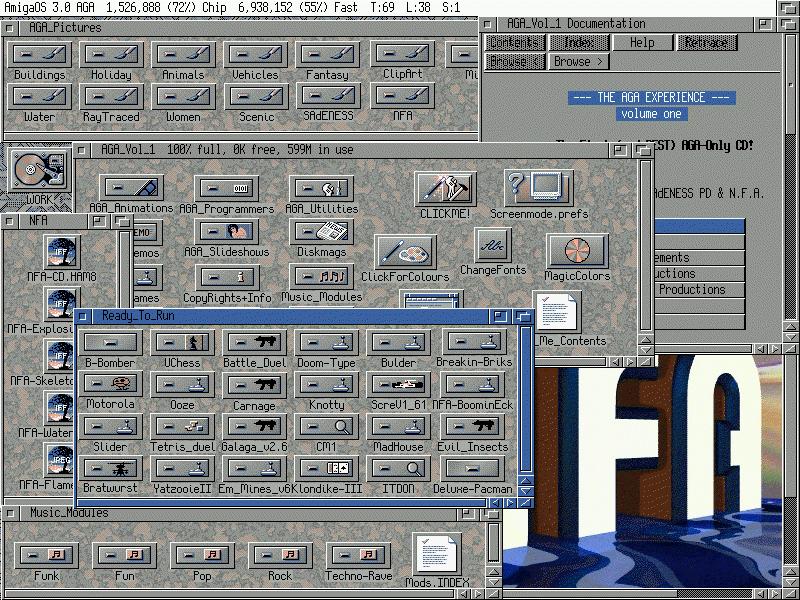Open the Techno-Rave music drawer

358,555
